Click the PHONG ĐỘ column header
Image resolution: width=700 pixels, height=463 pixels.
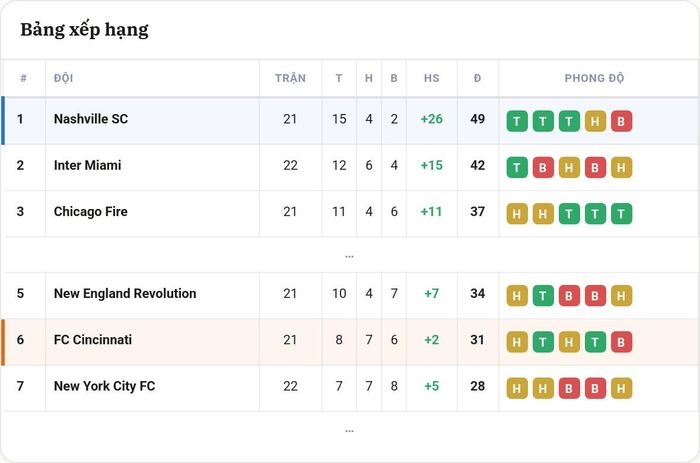point(594,78)
